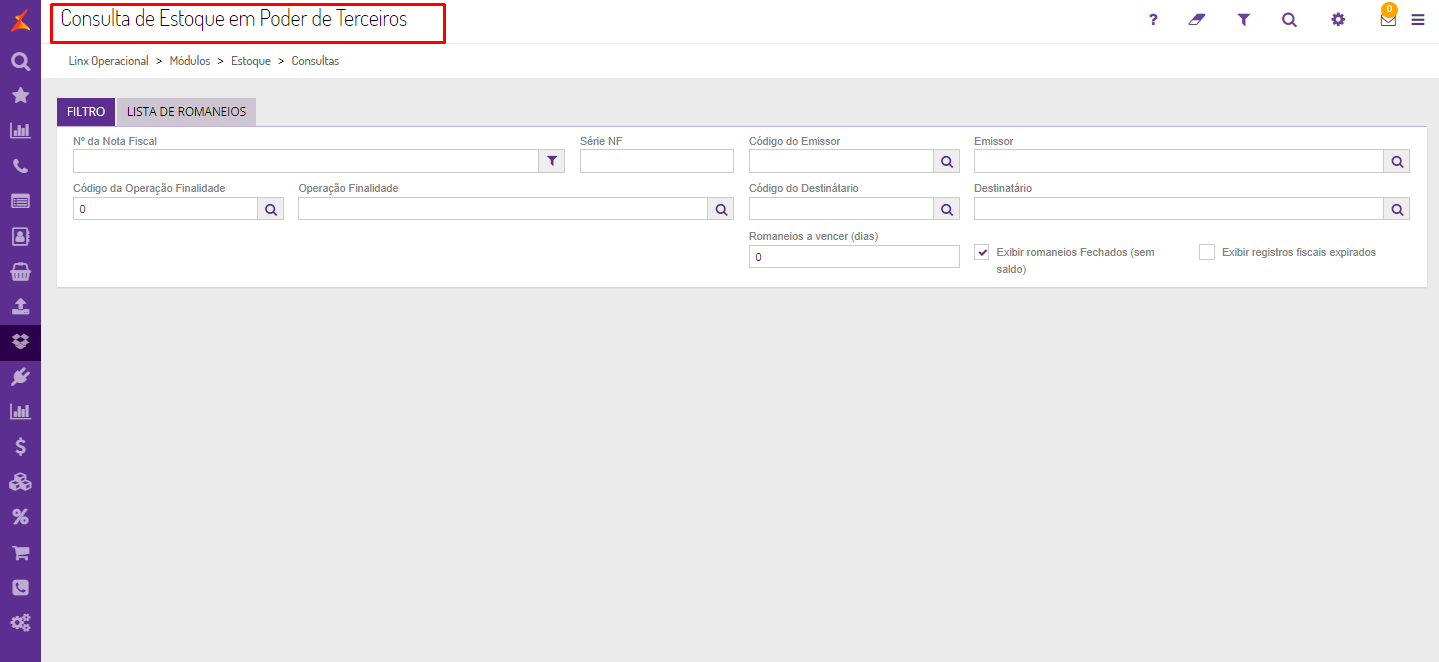
Task: Open the list card sidebar icon
Action: click(x=20, y=201)
